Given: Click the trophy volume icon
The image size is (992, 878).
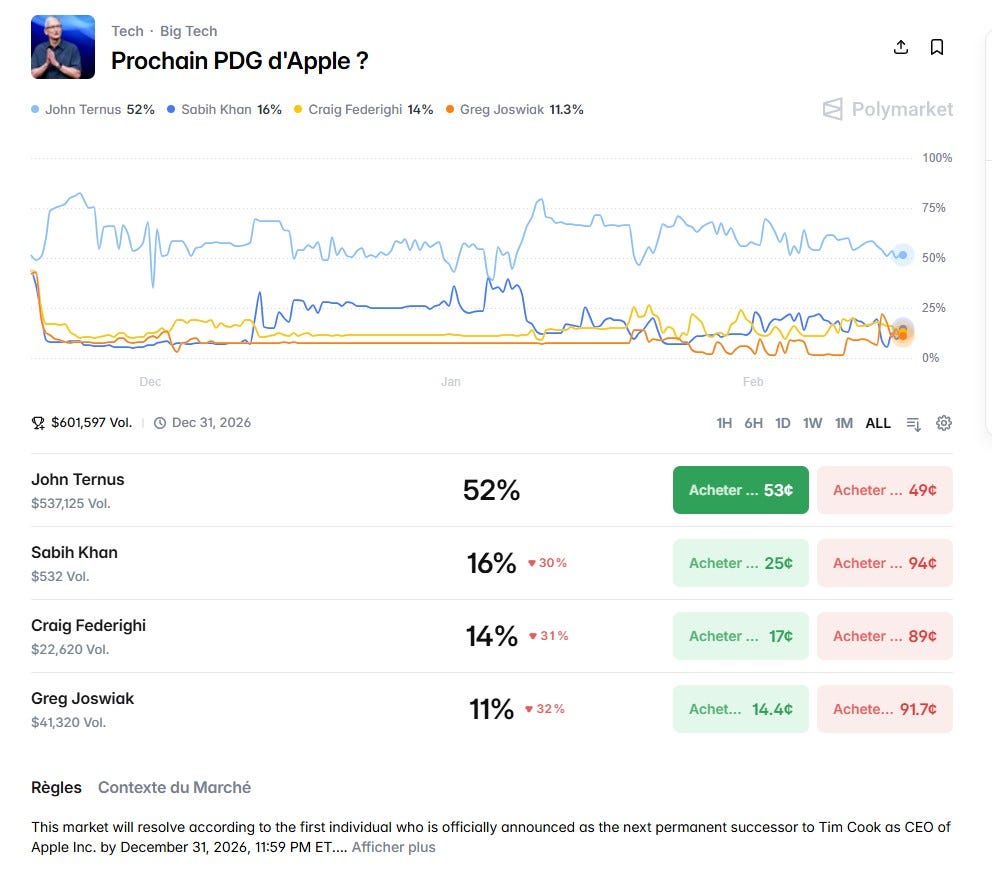Looking at the screenshot, I should tap(38, 423).
